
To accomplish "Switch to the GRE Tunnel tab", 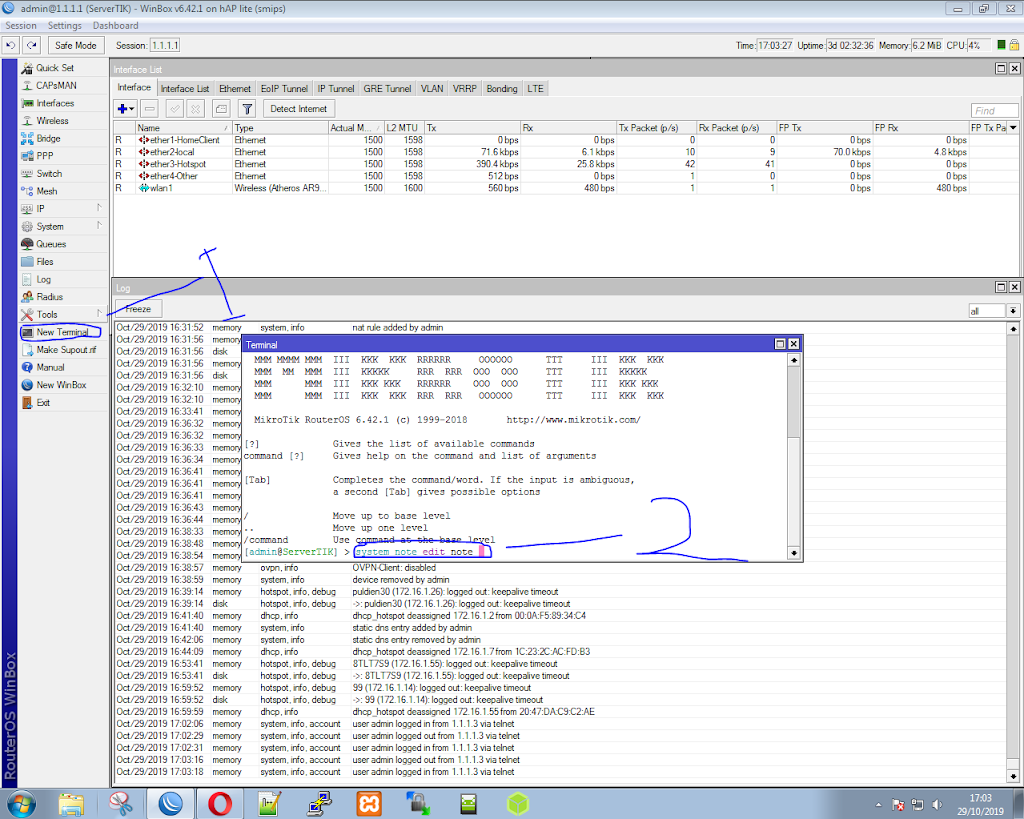I will click(x=387, y=89).
